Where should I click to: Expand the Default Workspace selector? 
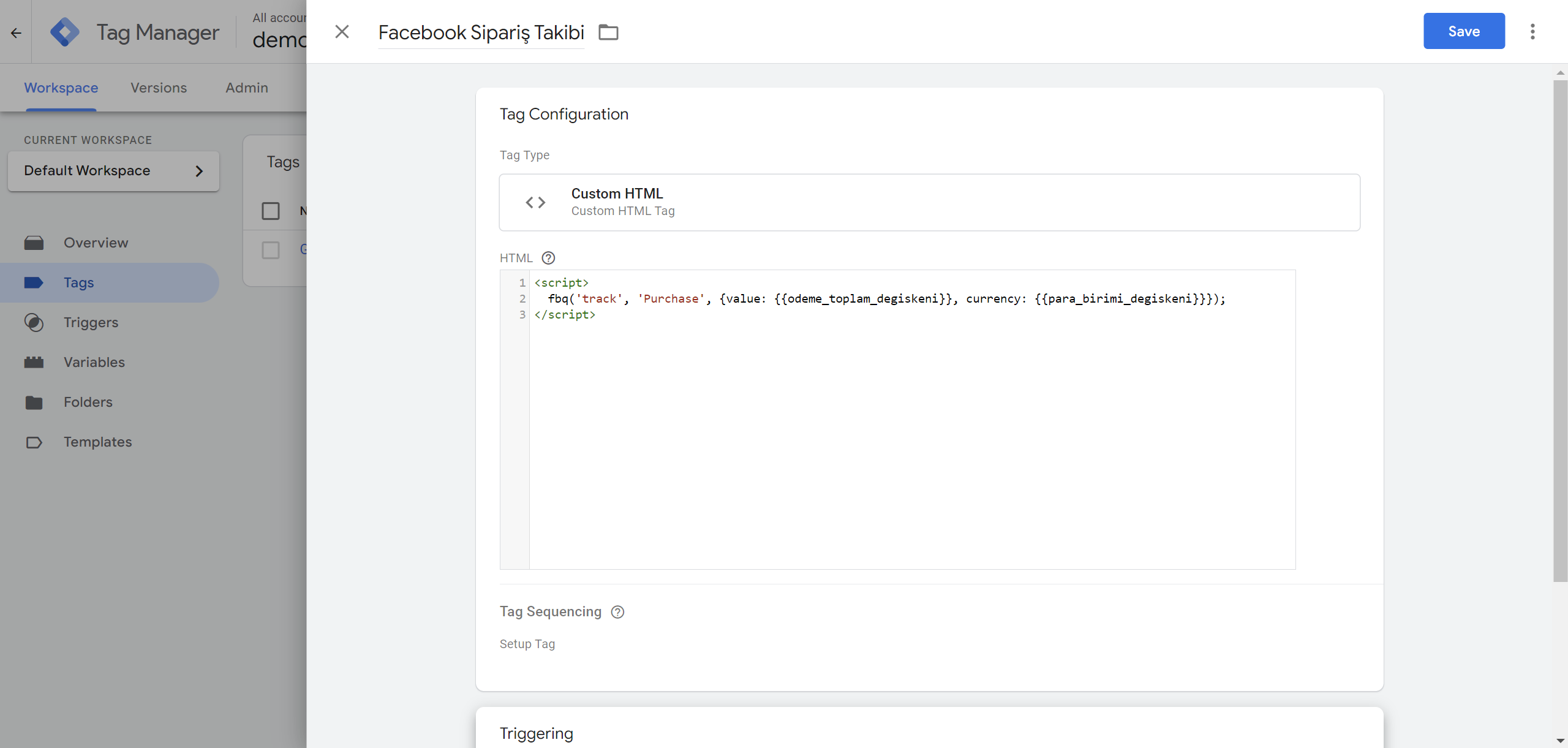pos(114,171)
